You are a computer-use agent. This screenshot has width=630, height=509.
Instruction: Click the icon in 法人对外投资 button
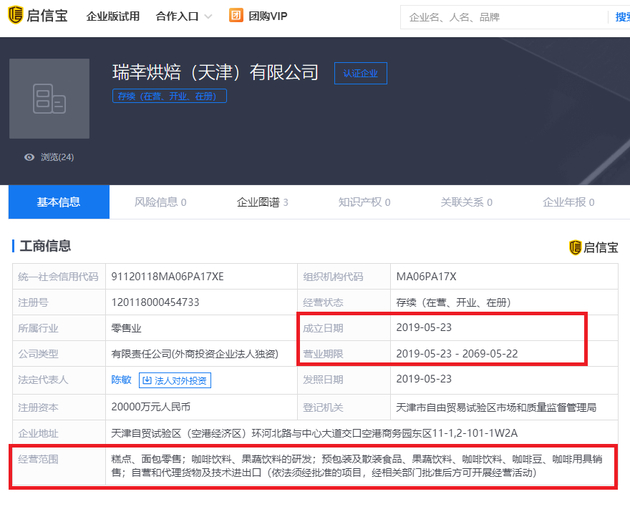pyautogui.click(x=147, y=380)
